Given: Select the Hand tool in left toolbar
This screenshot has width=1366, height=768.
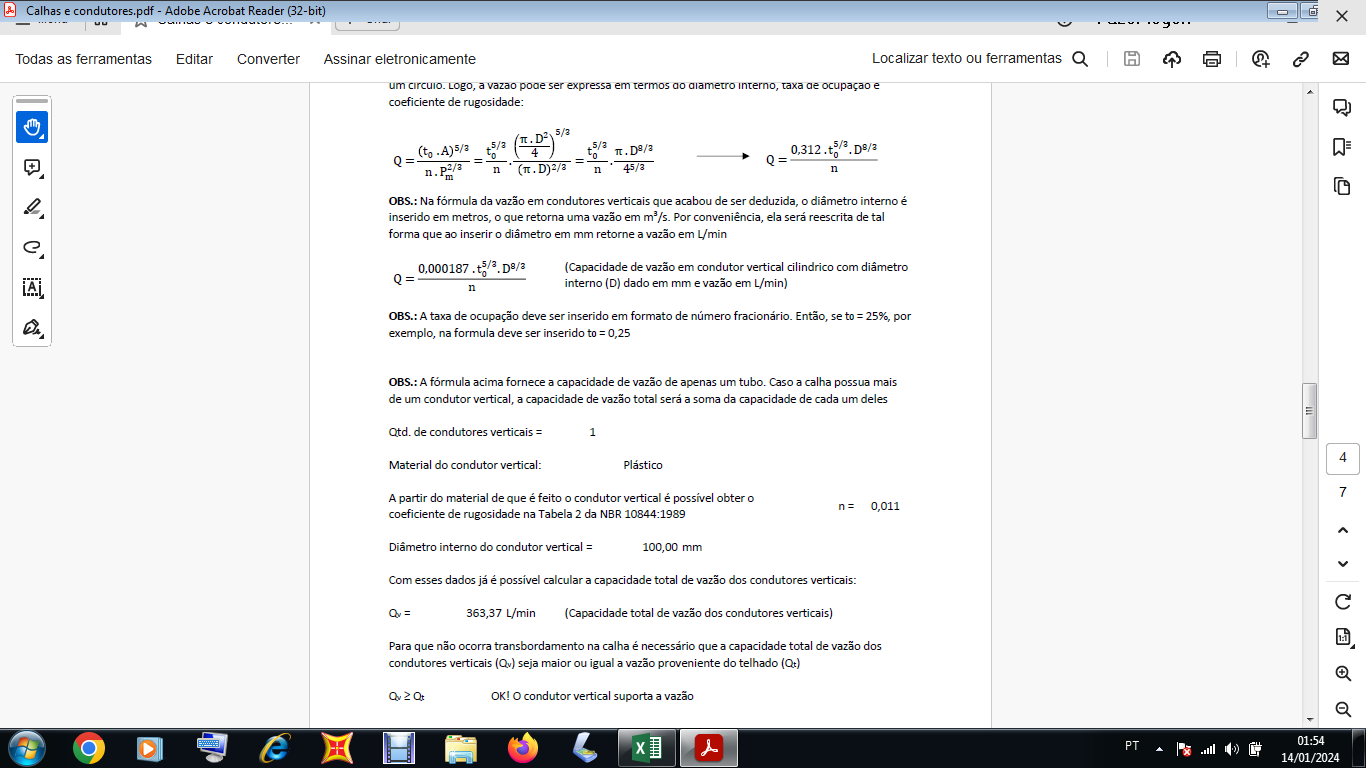Looking at the screenshot, I should click(x=32, y=127).
